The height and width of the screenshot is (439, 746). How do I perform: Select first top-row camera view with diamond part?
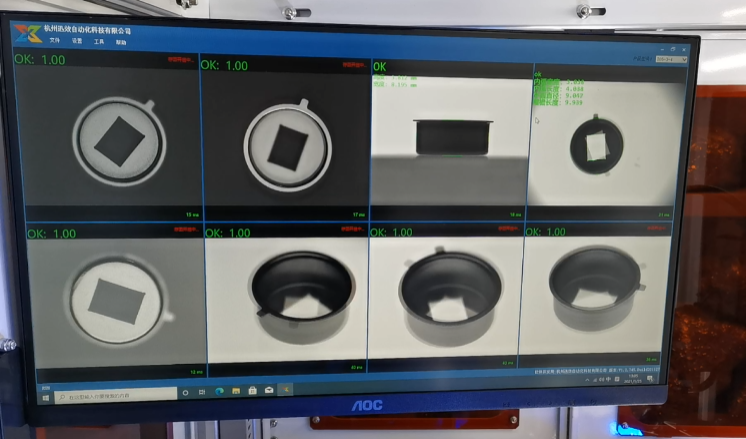point(108,136)
